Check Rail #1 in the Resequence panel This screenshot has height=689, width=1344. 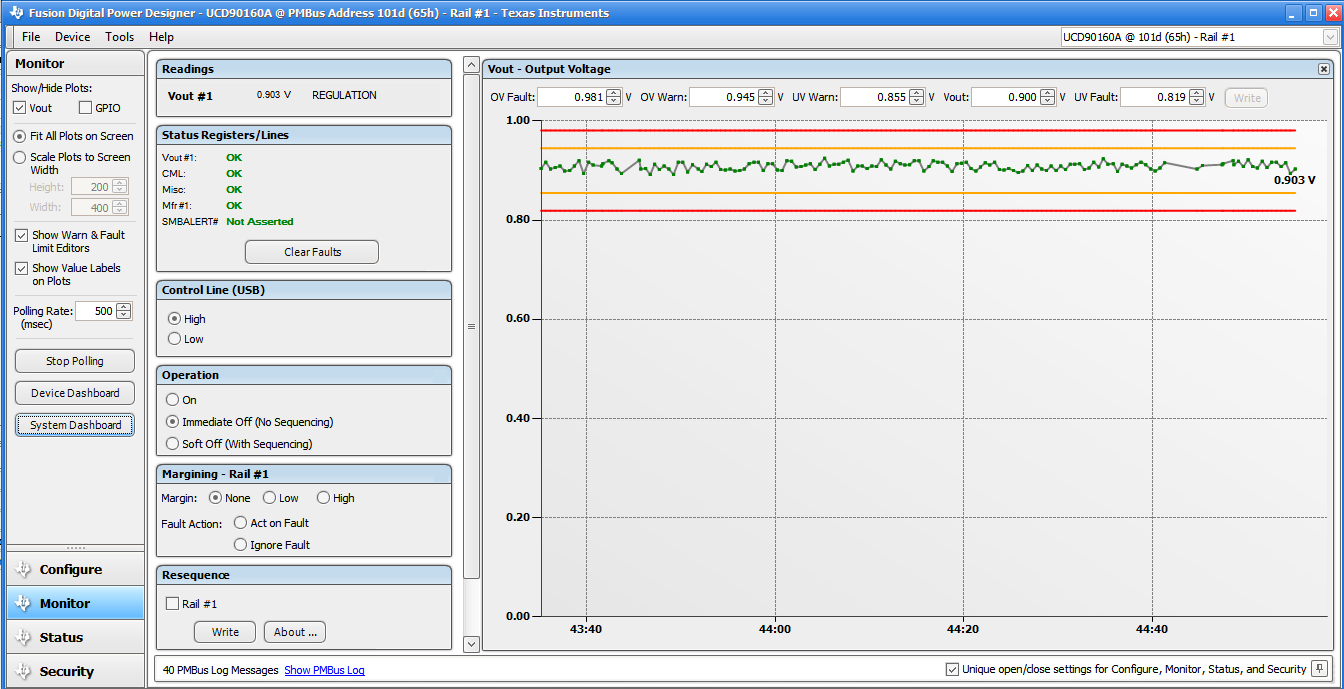(171, 603)
